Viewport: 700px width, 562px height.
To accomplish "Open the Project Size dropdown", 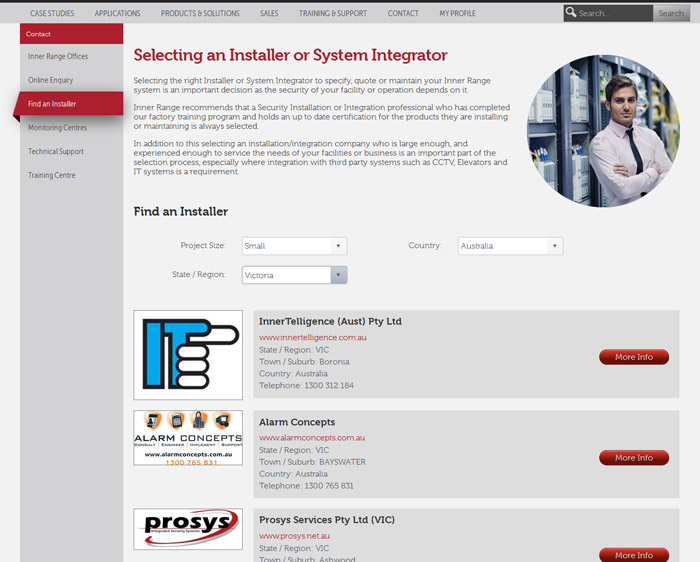I will pyautogui.click(x=293, y=246).
